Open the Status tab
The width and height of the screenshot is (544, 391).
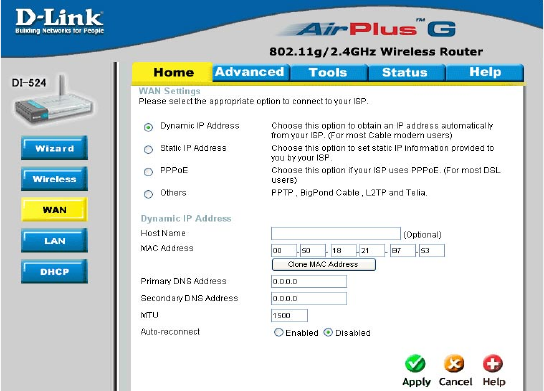405,73
